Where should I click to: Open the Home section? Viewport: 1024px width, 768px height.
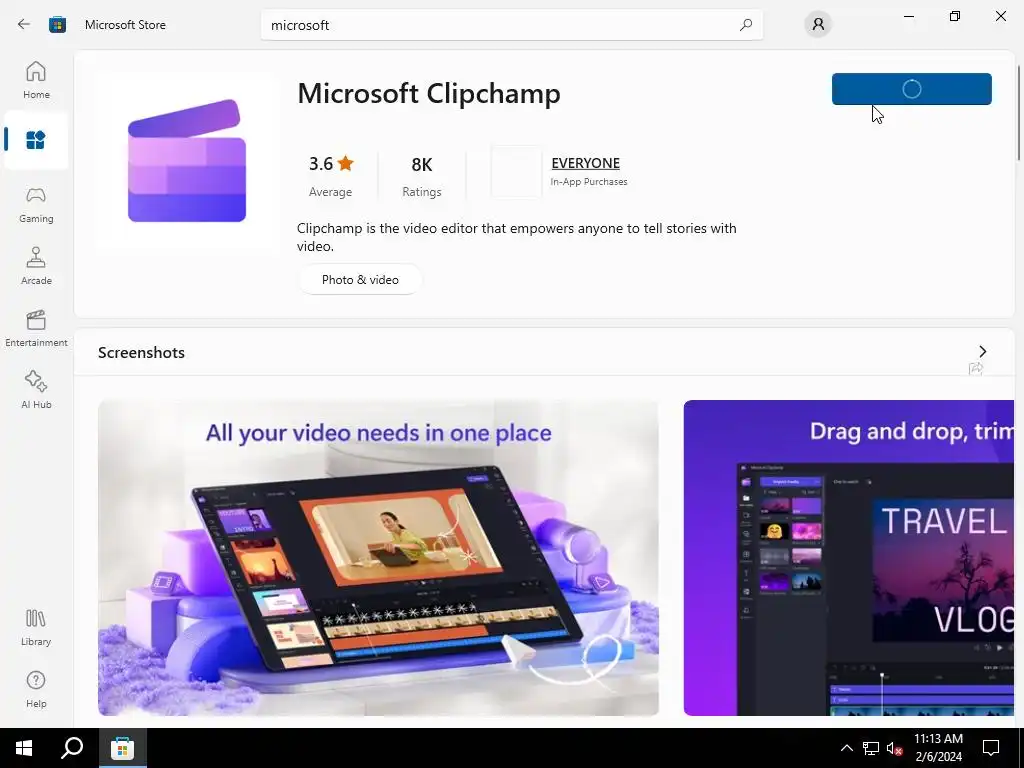(36, 80)
